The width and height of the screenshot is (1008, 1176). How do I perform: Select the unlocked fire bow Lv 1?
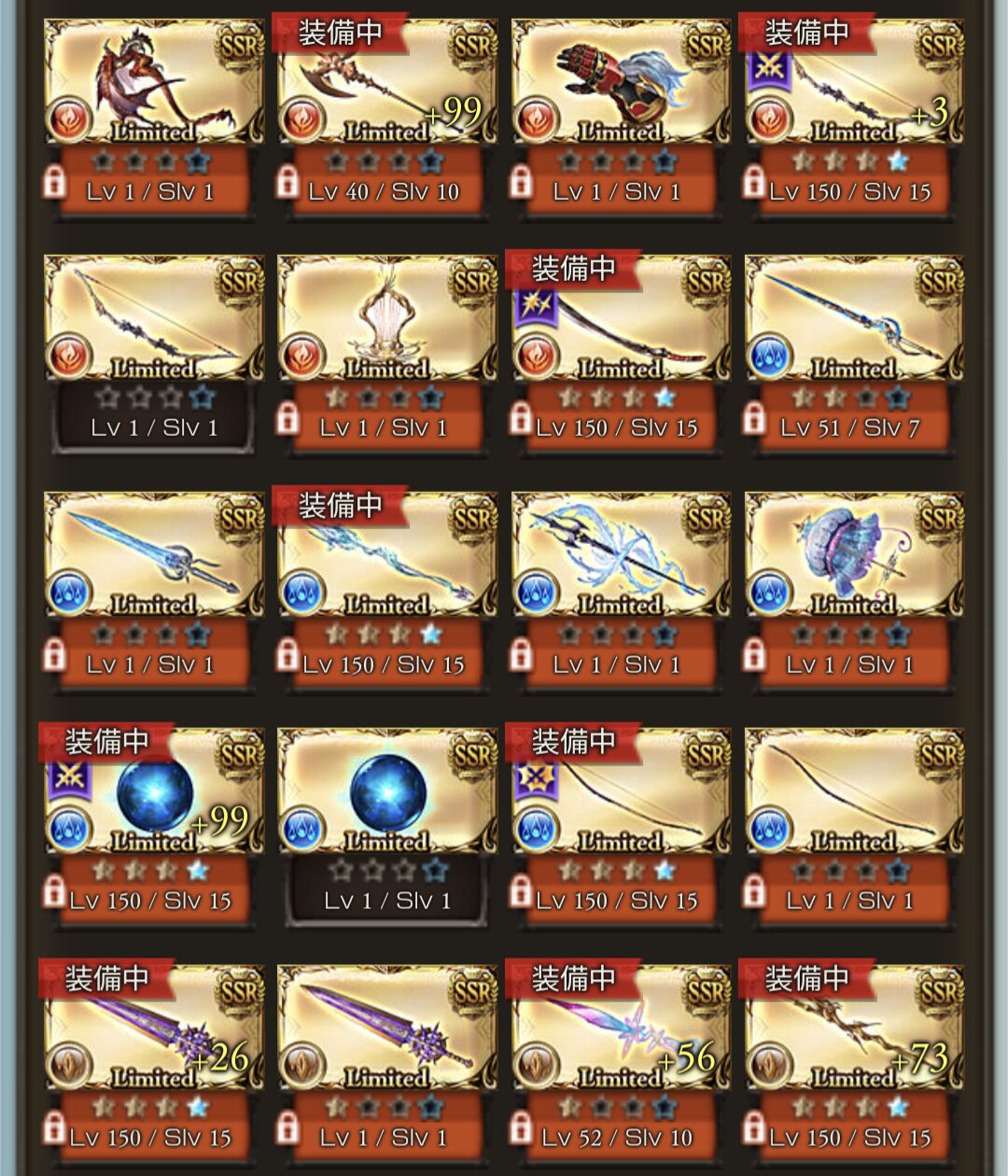pos(154,318)
